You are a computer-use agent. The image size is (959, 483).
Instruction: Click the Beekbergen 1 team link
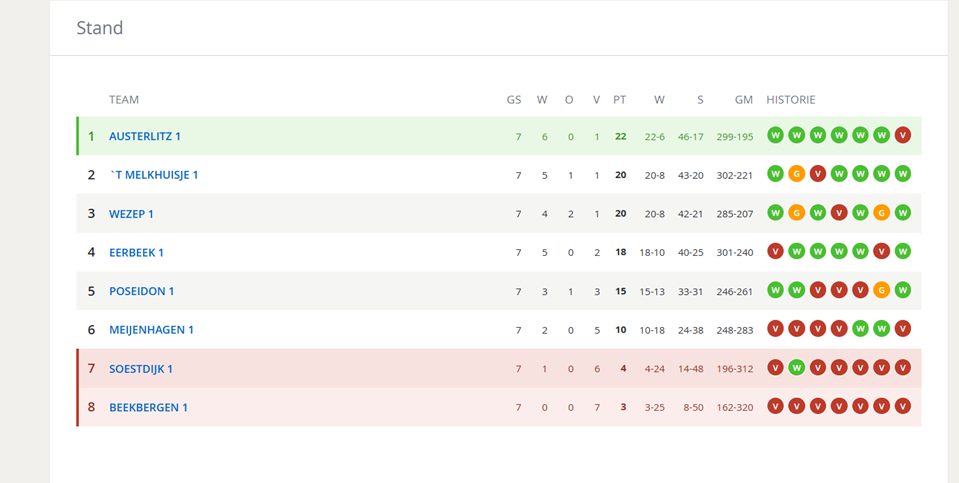[148, 407]
